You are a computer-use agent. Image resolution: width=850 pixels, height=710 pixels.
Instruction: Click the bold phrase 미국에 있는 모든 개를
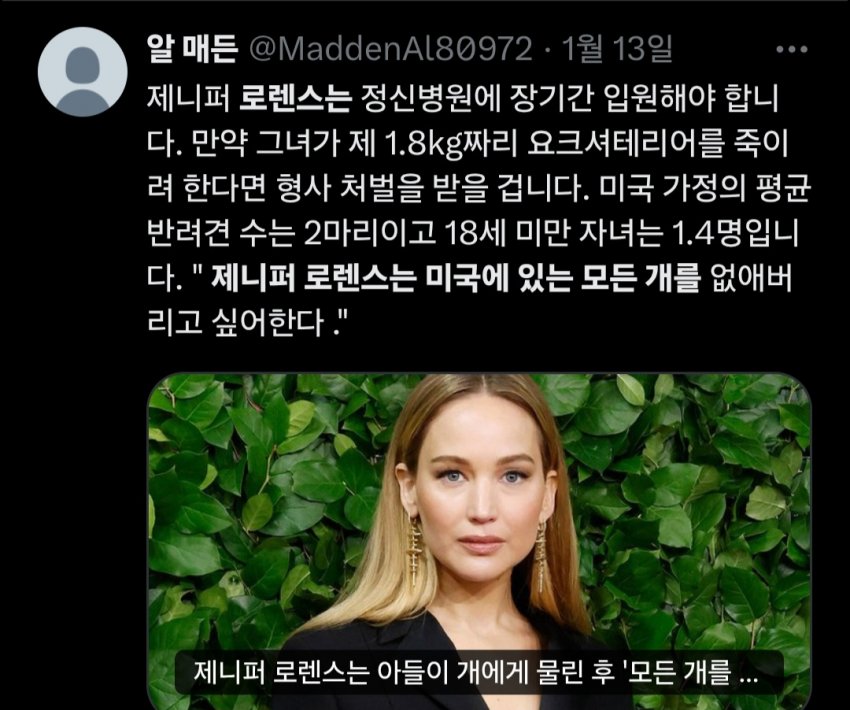(563, 278)
